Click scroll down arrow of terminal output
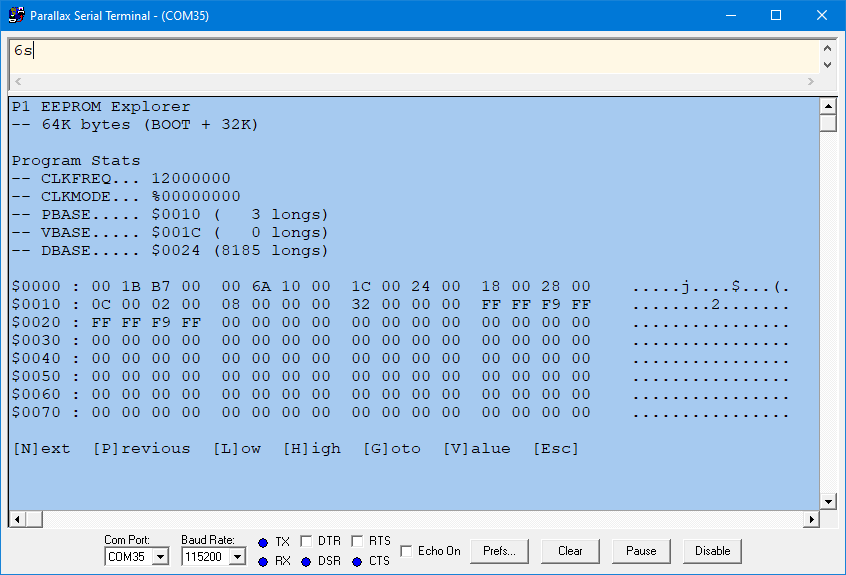This screenshot has width=846, height=575. click(827, 501)
